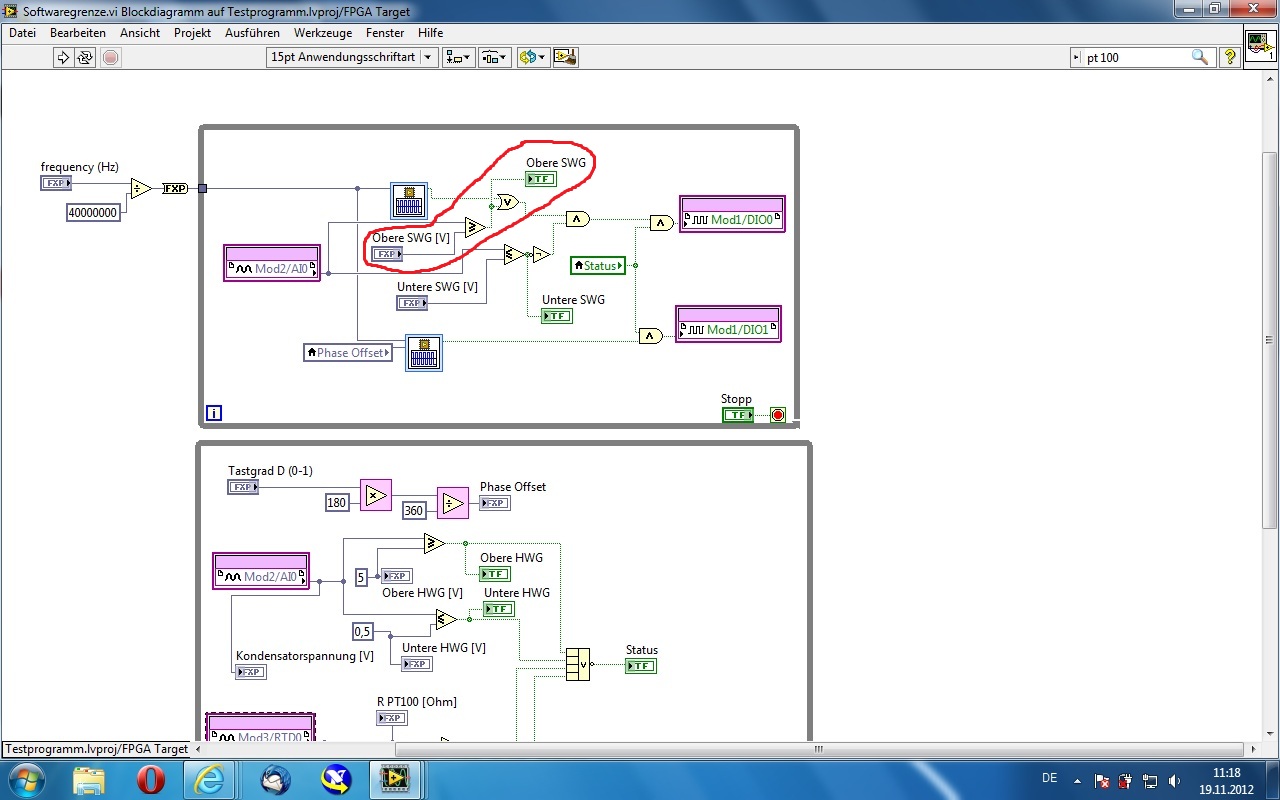The height and width of the screenshot is (800, 1280).
Task: Click the AND gate wired into Mod1/DIO0
Action: tap(661, 222)
